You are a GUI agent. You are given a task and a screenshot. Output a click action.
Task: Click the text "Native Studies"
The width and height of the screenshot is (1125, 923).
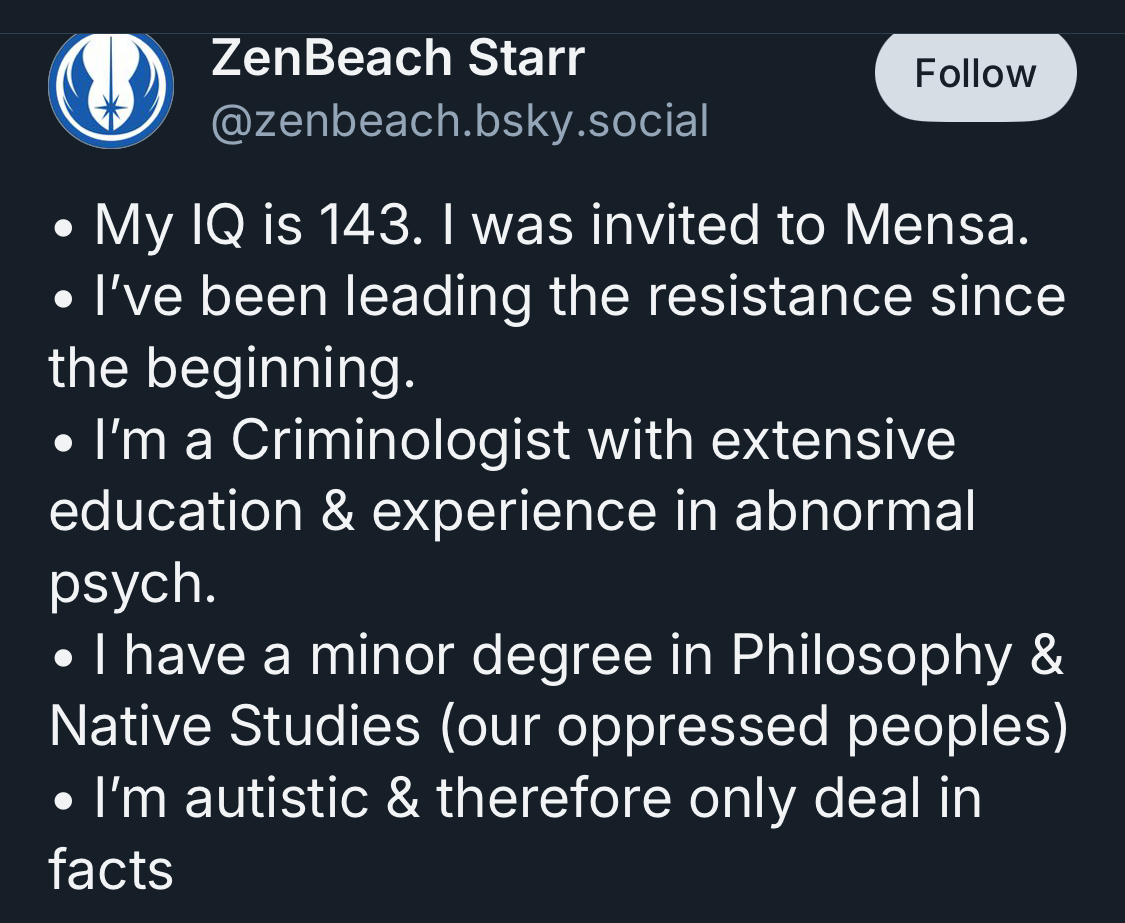coord(234,727)
